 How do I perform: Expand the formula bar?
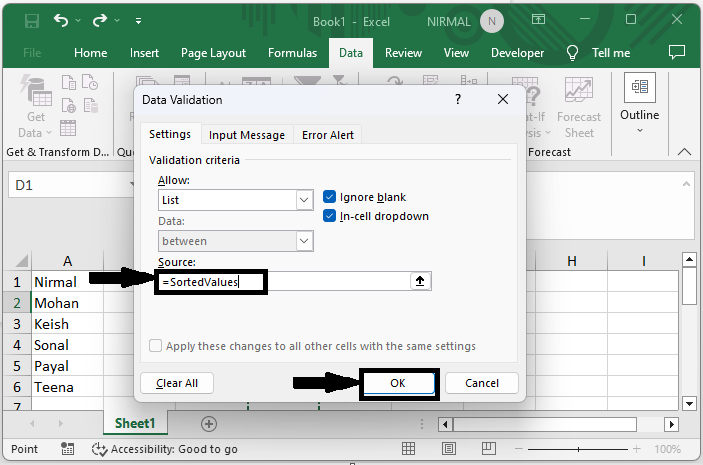click(686, 184)
